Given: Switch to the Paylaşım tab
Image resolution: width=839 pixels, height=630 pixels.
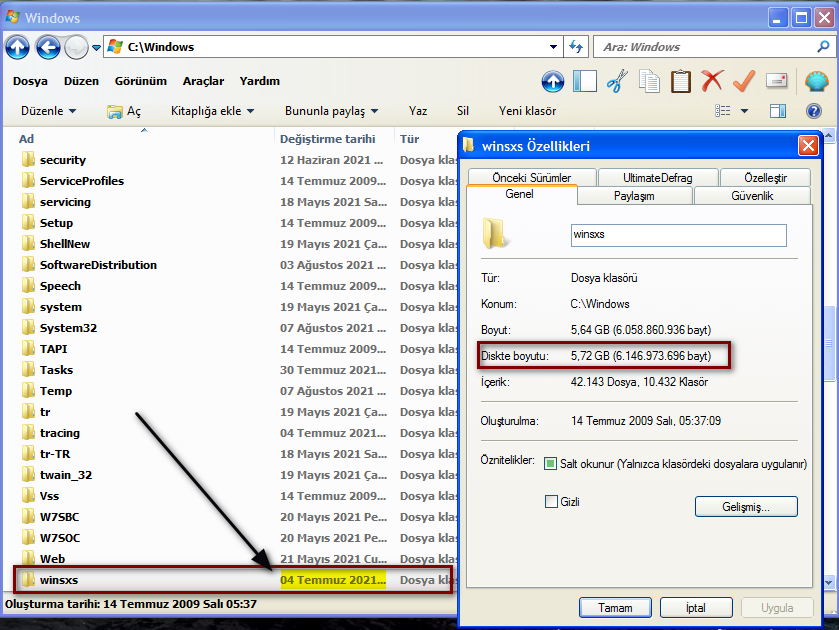Looking at the screenshot, I should 635,196.
